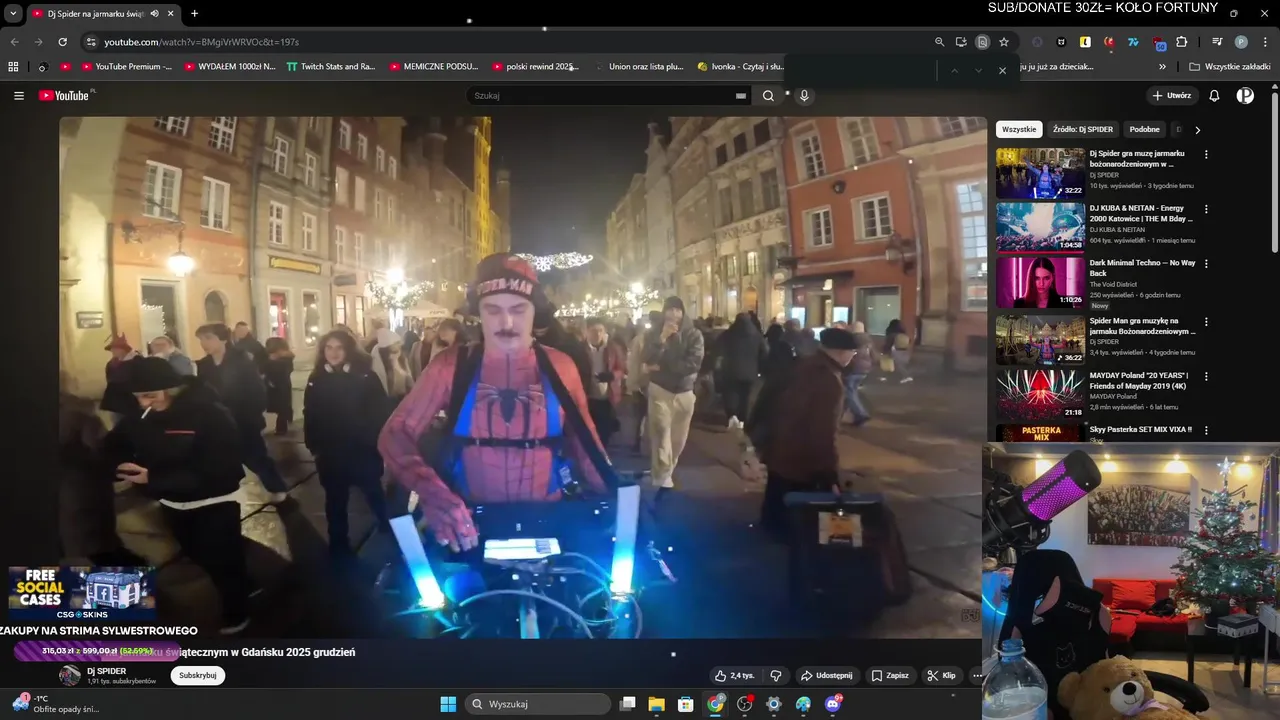
Task: Click the Udostępnij share button
Action: 826,675
